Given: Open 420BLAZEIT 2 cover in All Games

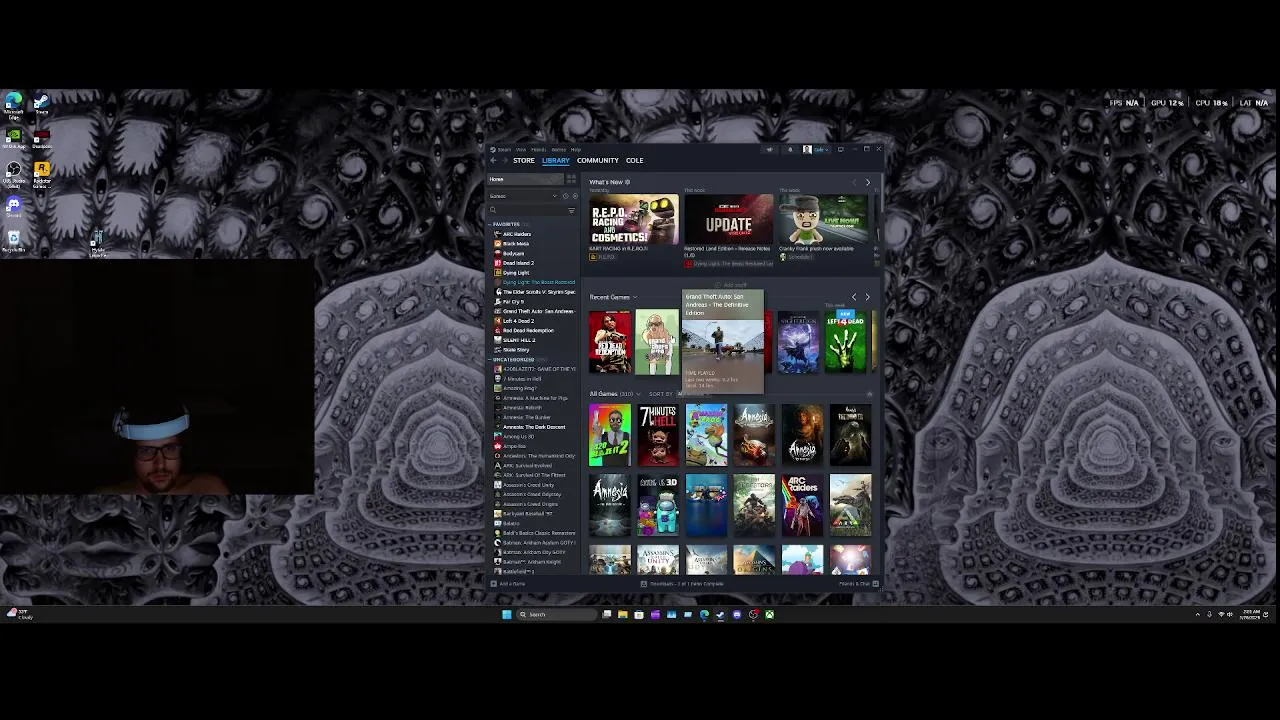Looking at the screenshot, I should (610, 435).
